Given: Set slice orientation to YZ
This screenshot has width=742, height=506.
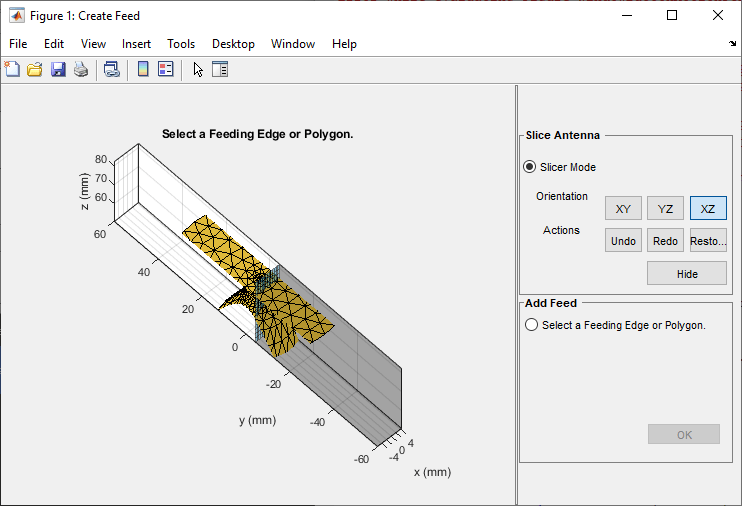Looking at the screenshot, I should (665, 209).
